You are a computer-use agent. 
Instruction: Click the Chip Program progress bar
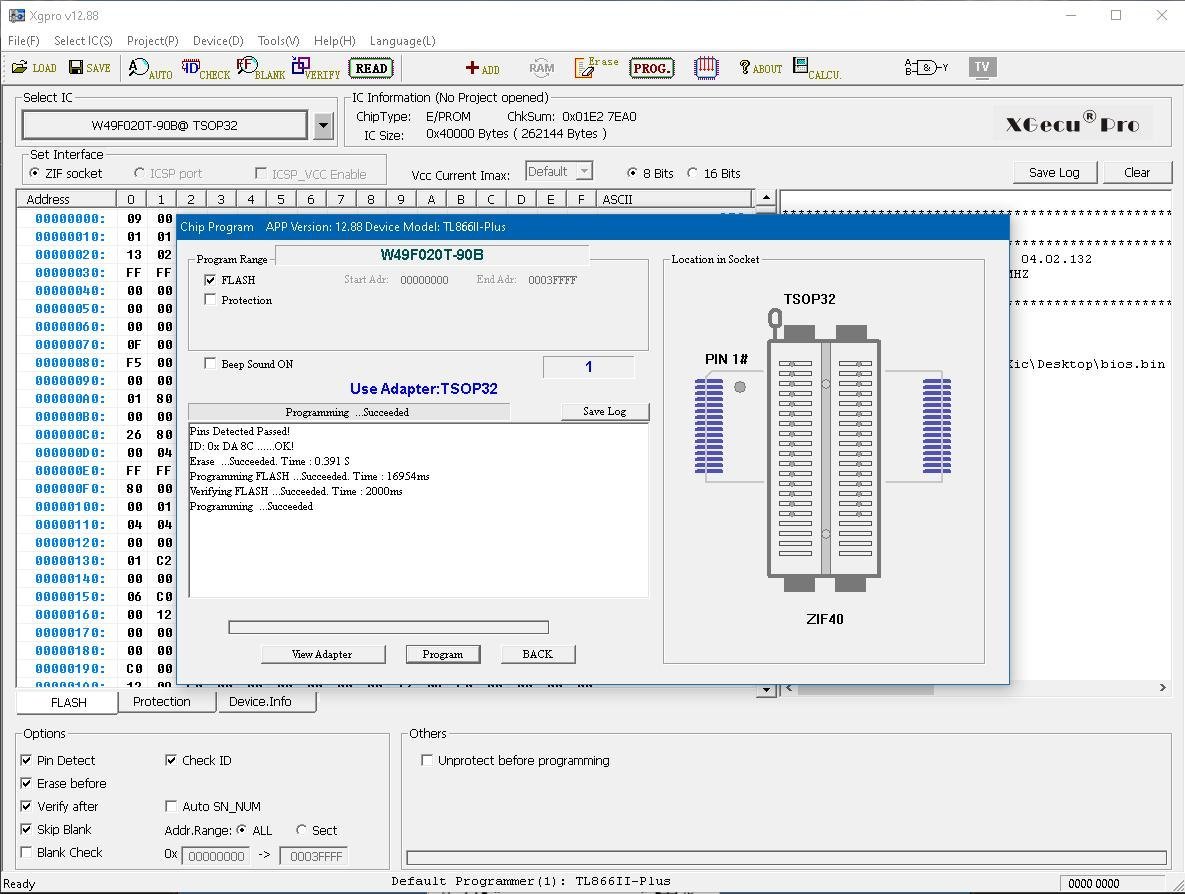(388, 627)
